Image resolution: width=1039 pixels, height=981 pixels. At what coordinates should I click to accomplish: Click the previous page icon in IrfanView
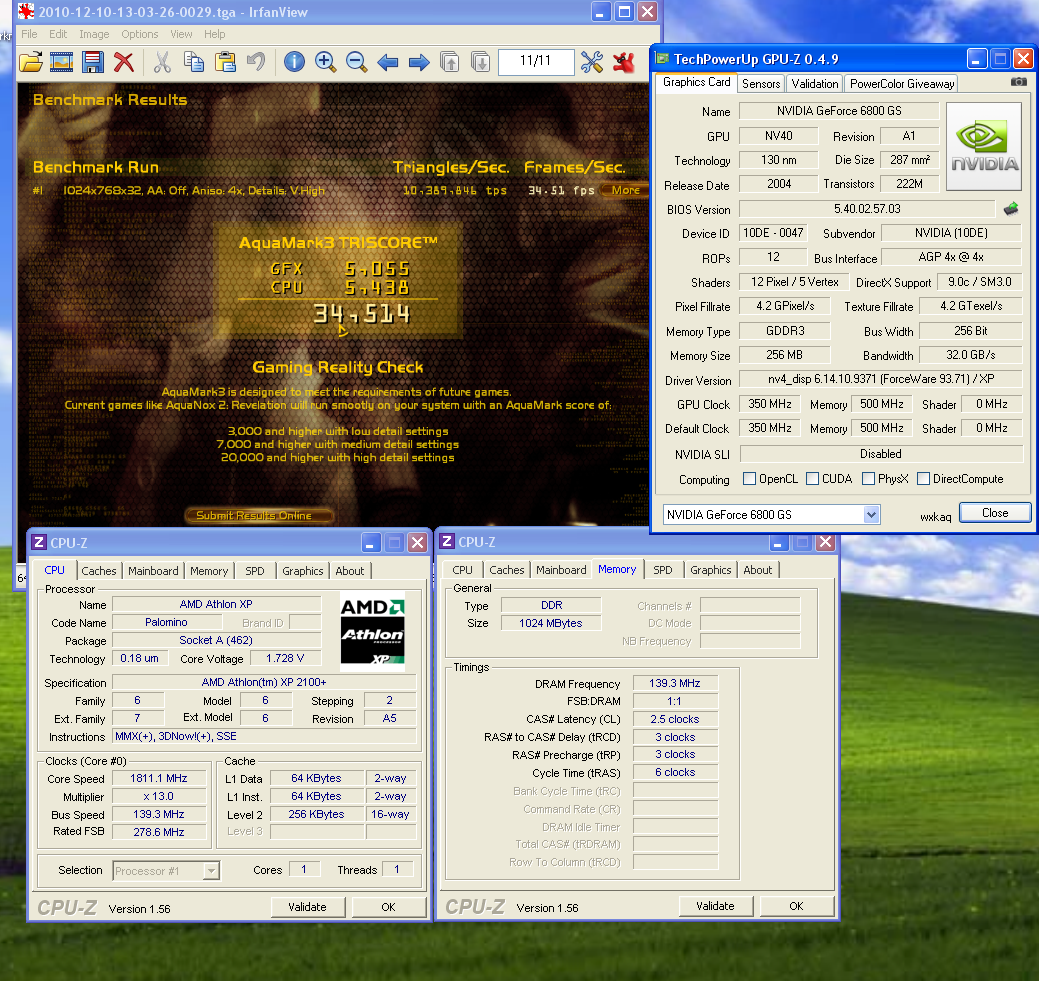(450, 62)
